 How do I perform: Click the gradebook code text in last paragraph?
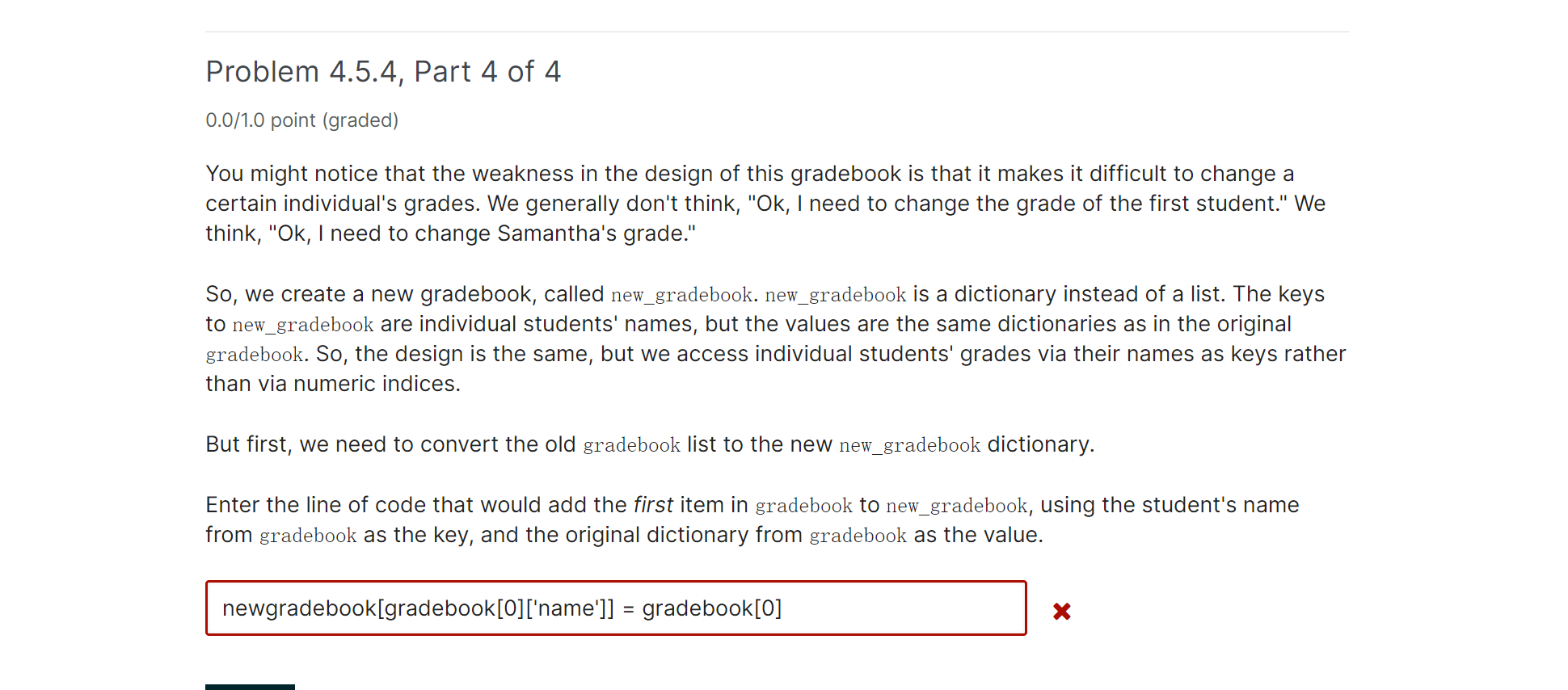[x=857, y=535]
